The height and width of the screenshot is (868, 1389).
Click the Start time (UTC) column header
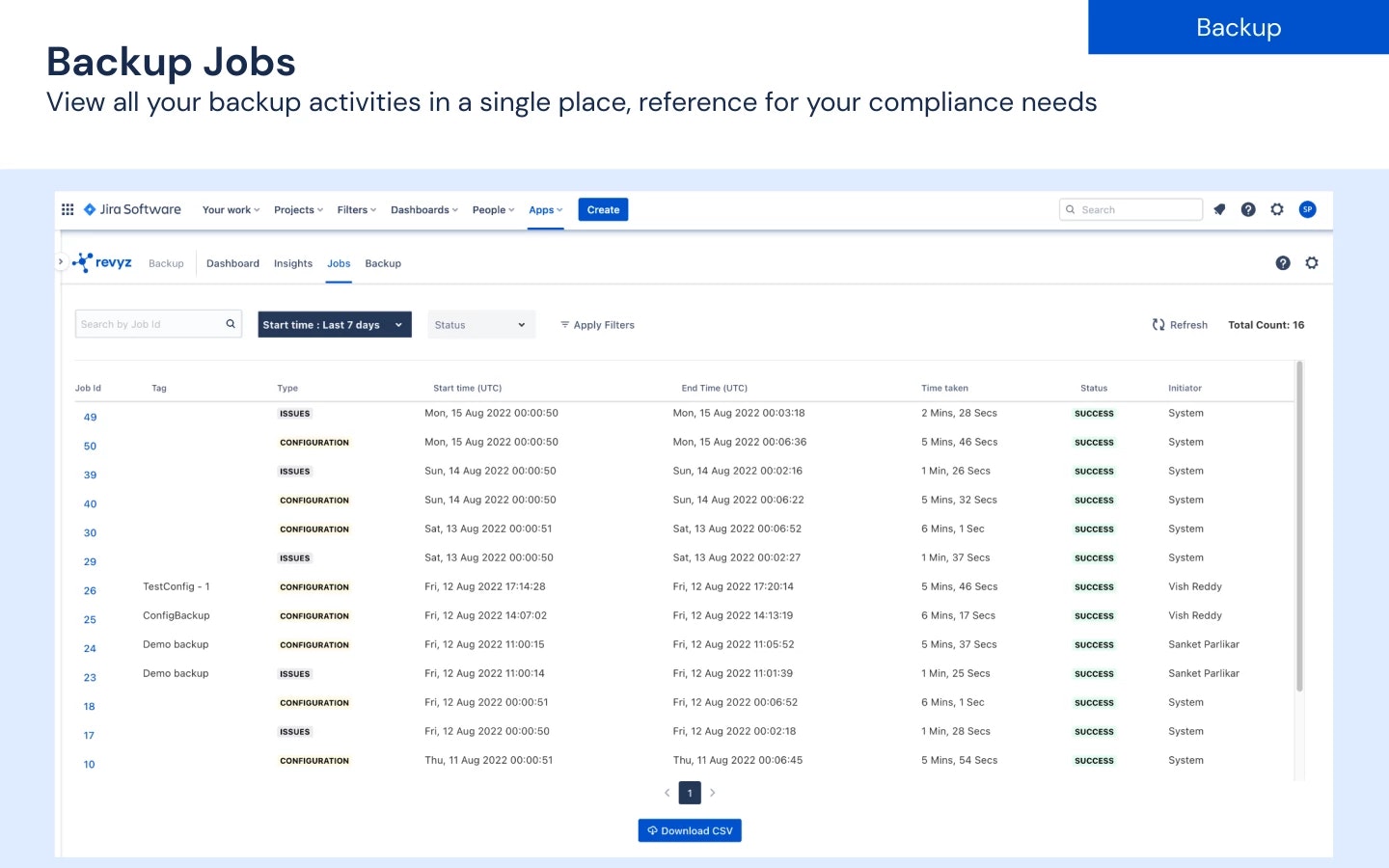coord(467,389)
